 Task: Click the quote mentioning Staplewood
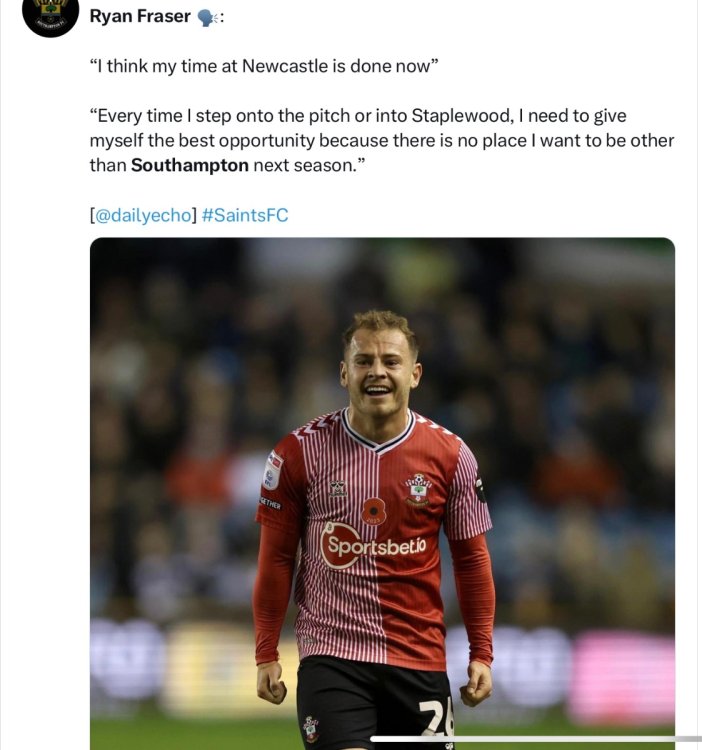coord(380,140)
